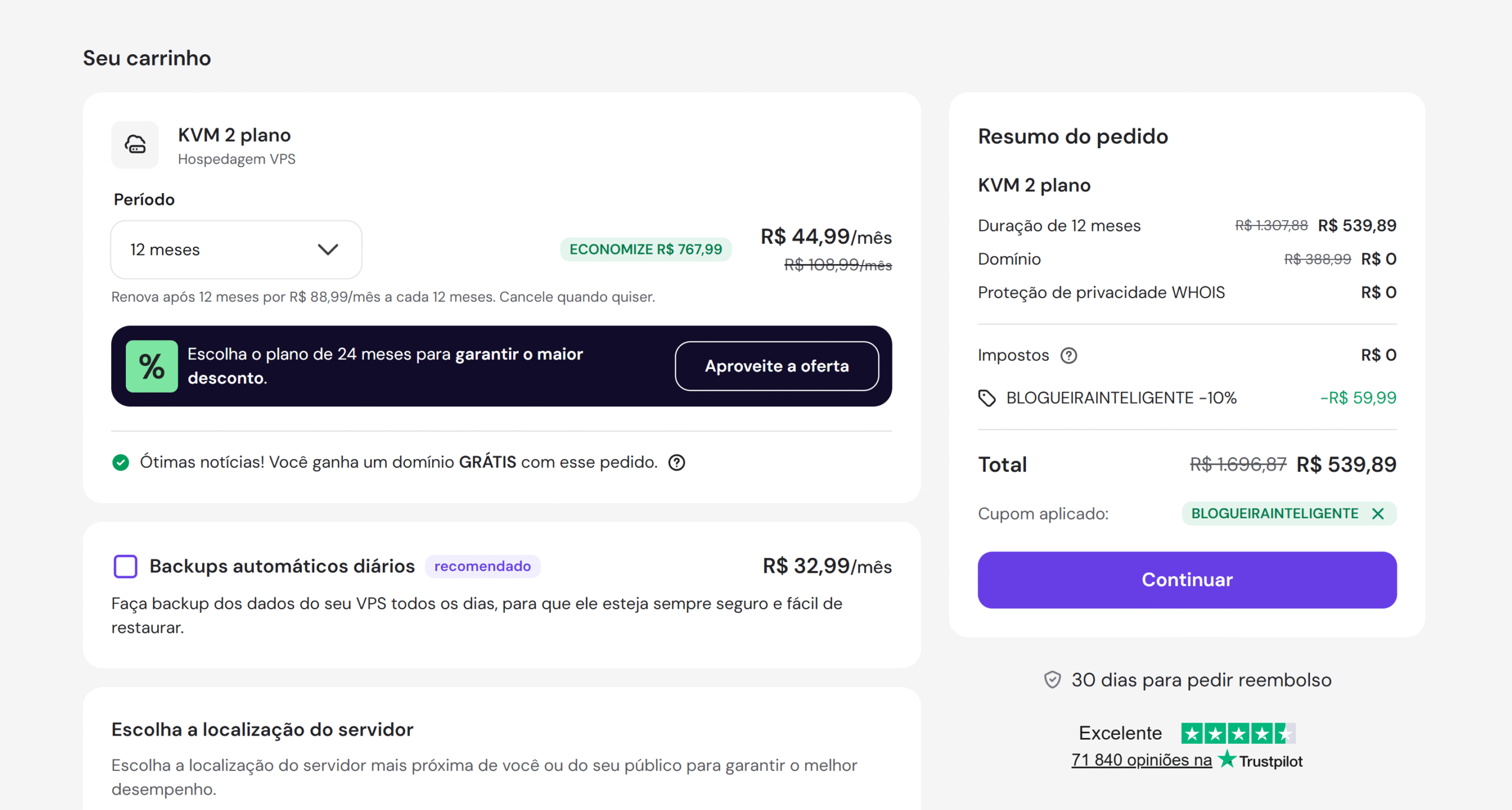
Task: Click the Seu carrinho page heading
Action: click(146, 58)
